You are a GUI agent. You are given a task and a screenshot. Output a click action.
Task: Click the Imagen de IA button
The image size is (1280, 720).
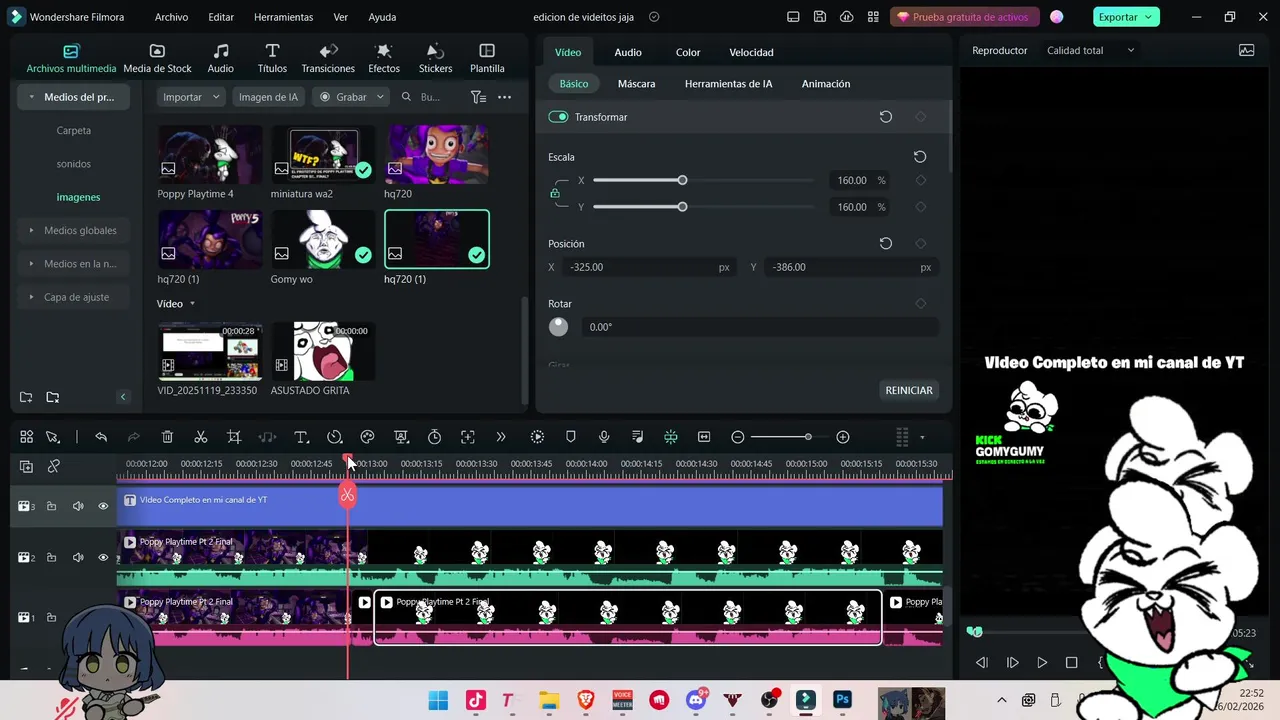pos(268,97)
